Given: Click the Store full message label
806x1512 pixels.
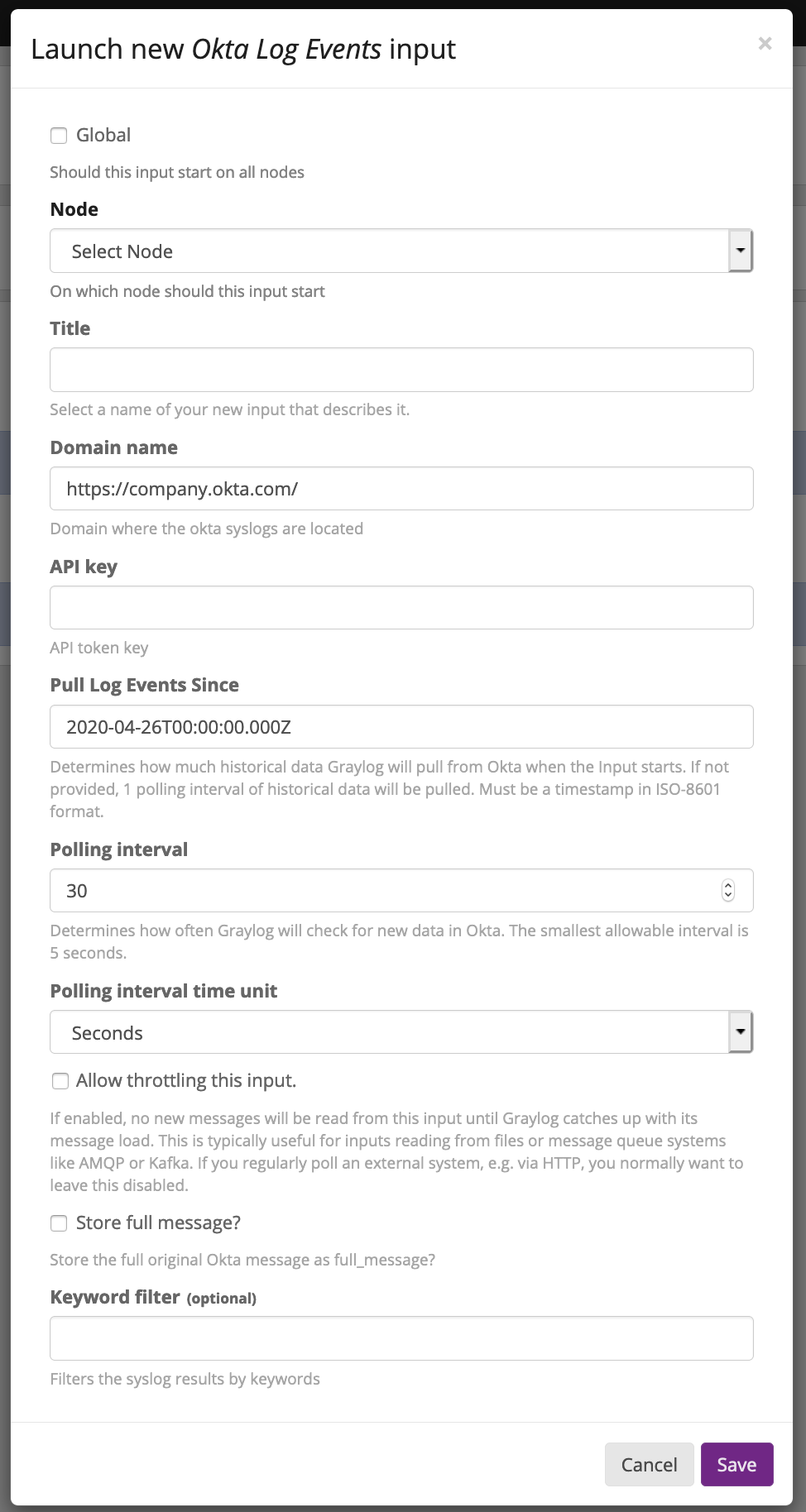Looking at the screenshot, I should pos(158,1223).
